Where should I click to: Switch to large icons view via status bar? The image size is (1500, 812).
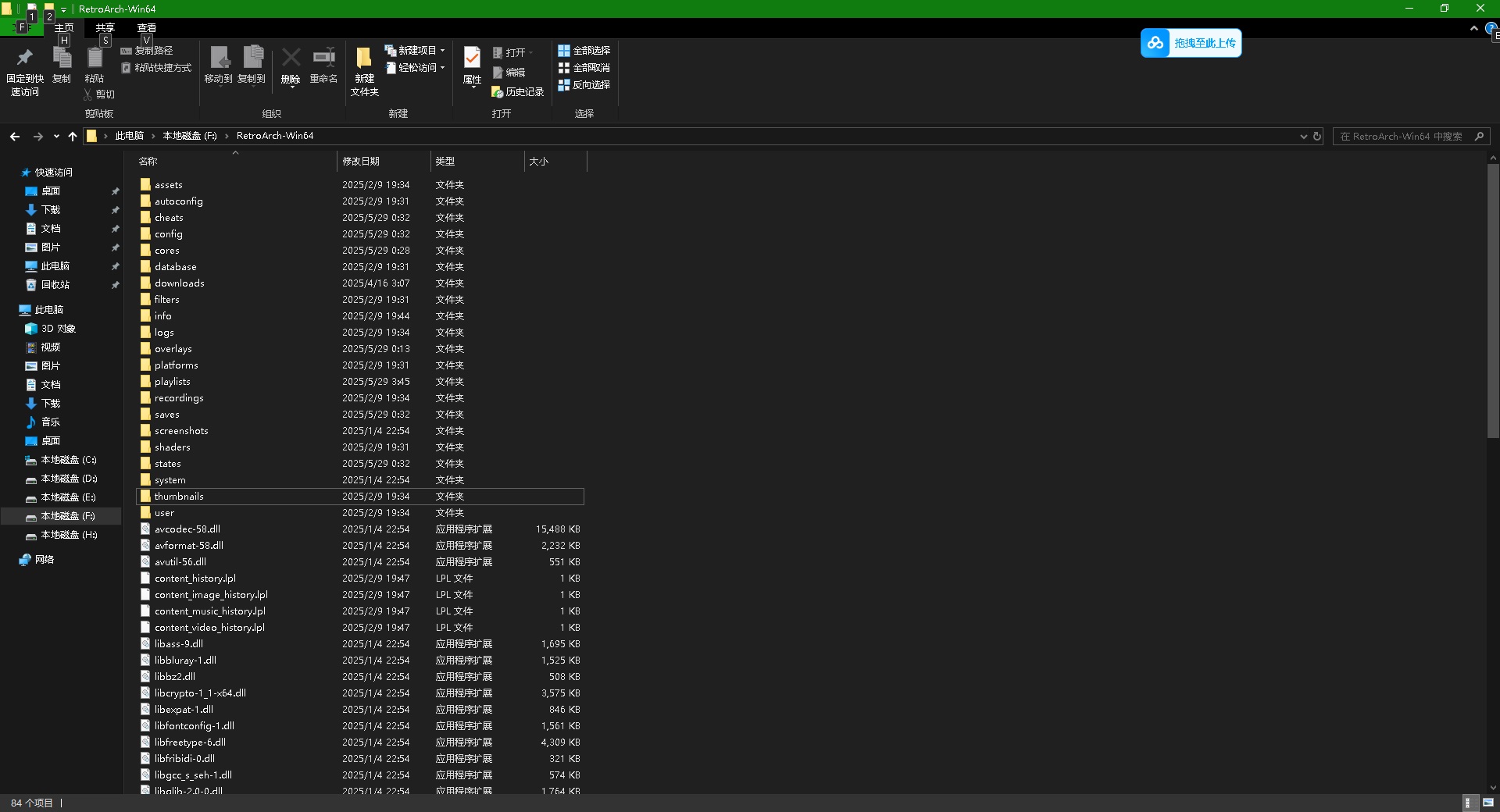(x=1487, y=803)
